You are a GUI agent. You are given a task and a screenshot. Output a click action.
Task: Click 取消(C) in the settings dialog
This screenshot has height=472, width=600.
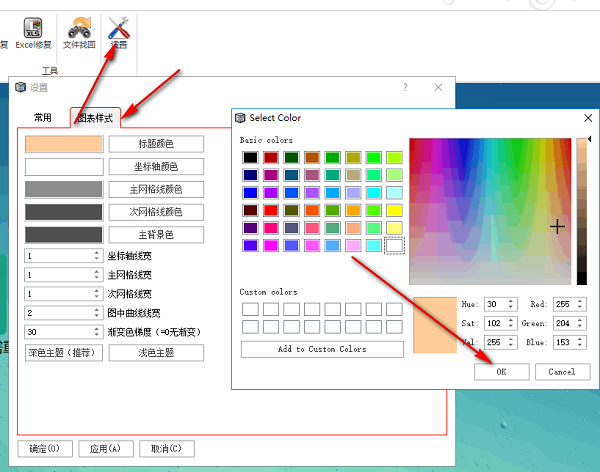[x=167, y=449]
